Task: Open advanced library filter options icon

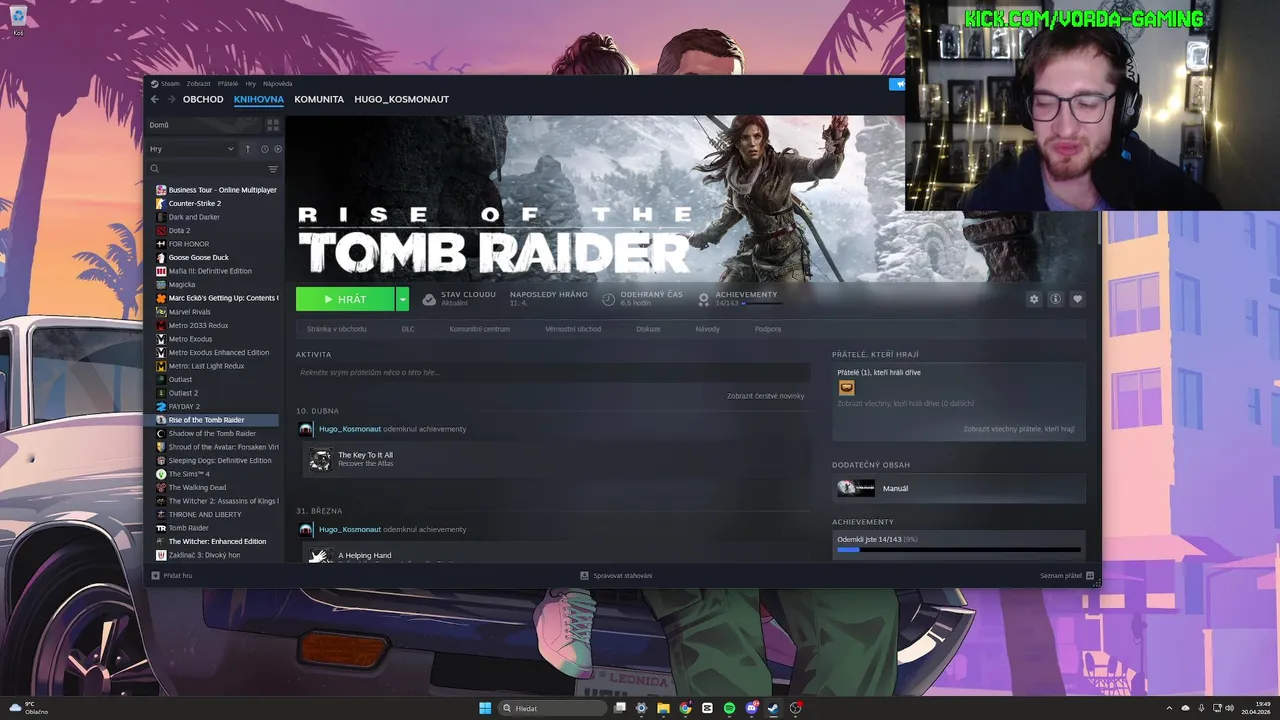Action: point(273,169)
